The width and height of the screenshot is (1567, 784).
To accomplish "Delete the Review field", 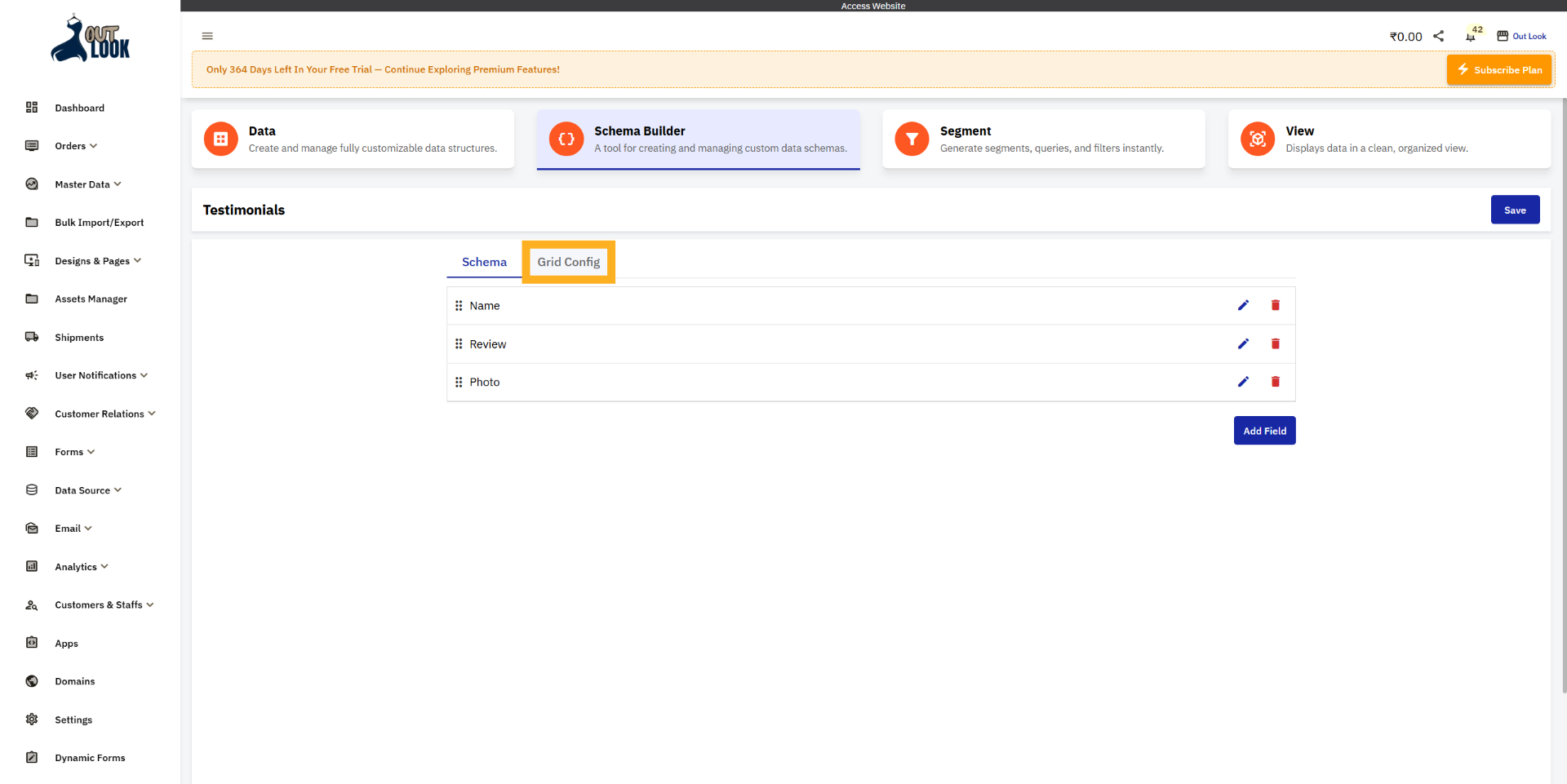I will [1275, 343].
